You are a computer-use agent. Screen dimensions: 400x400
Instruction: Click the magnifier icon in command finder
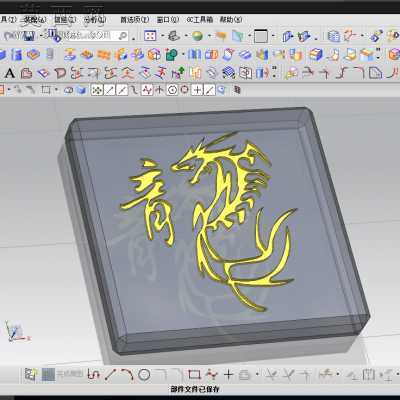[x=122, y=36]
